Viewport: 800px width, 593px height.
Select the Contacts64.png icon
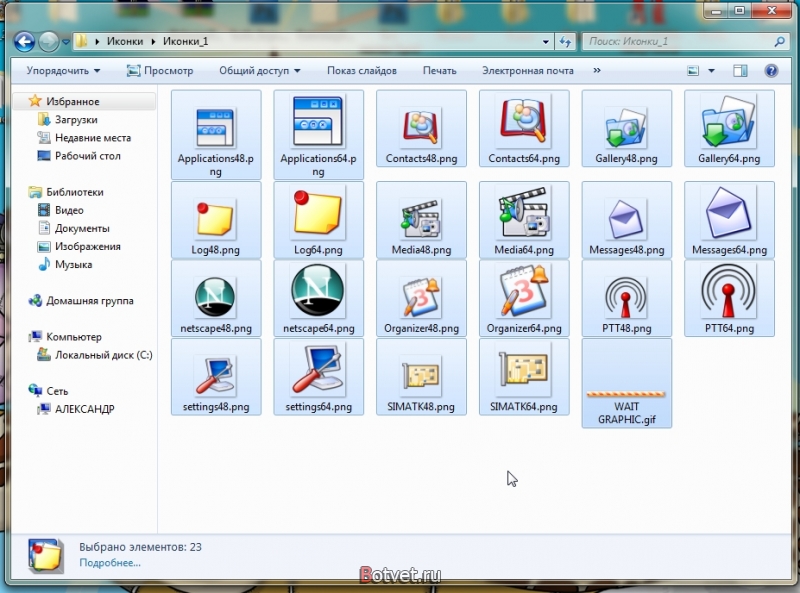coord(524,122)
